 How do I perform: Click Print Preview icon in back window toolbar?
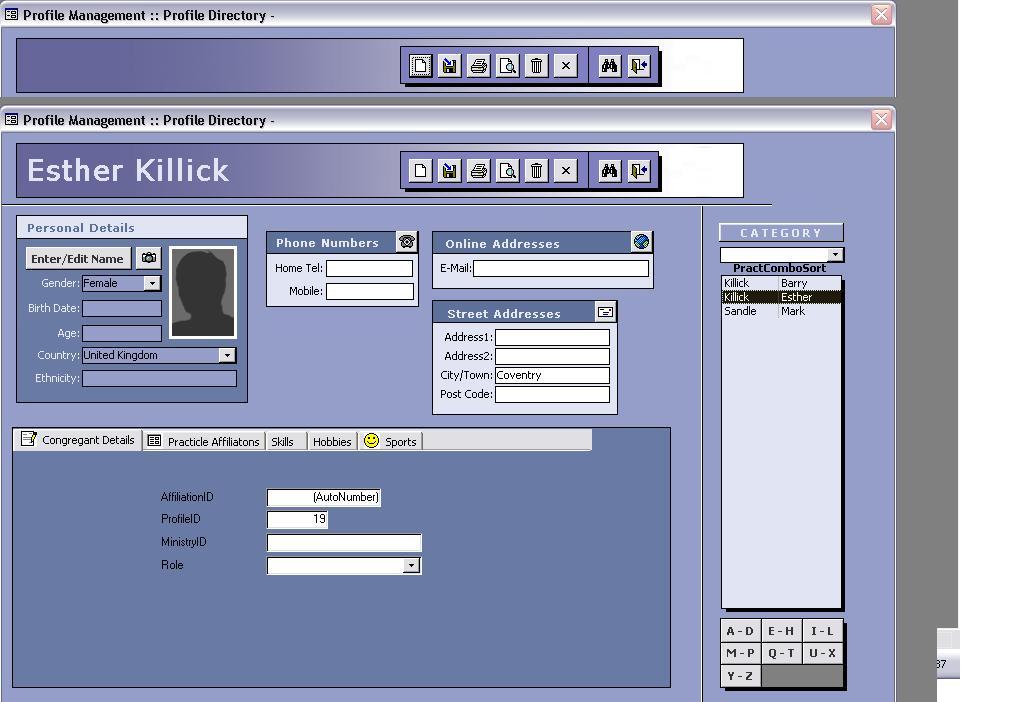pyautogui.click(x=507, y=66)
